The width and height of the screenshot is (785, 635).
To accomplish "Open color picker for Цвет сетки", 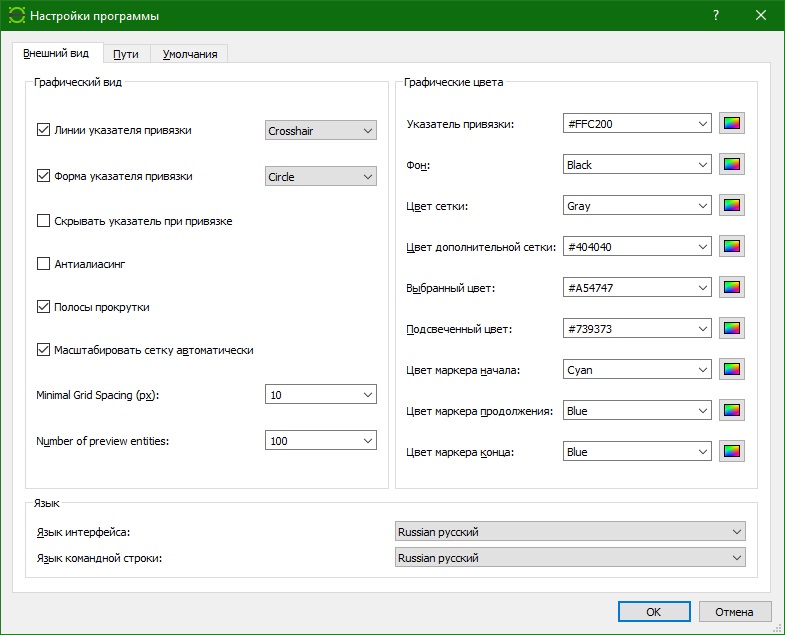I will [x=732, y=206].
